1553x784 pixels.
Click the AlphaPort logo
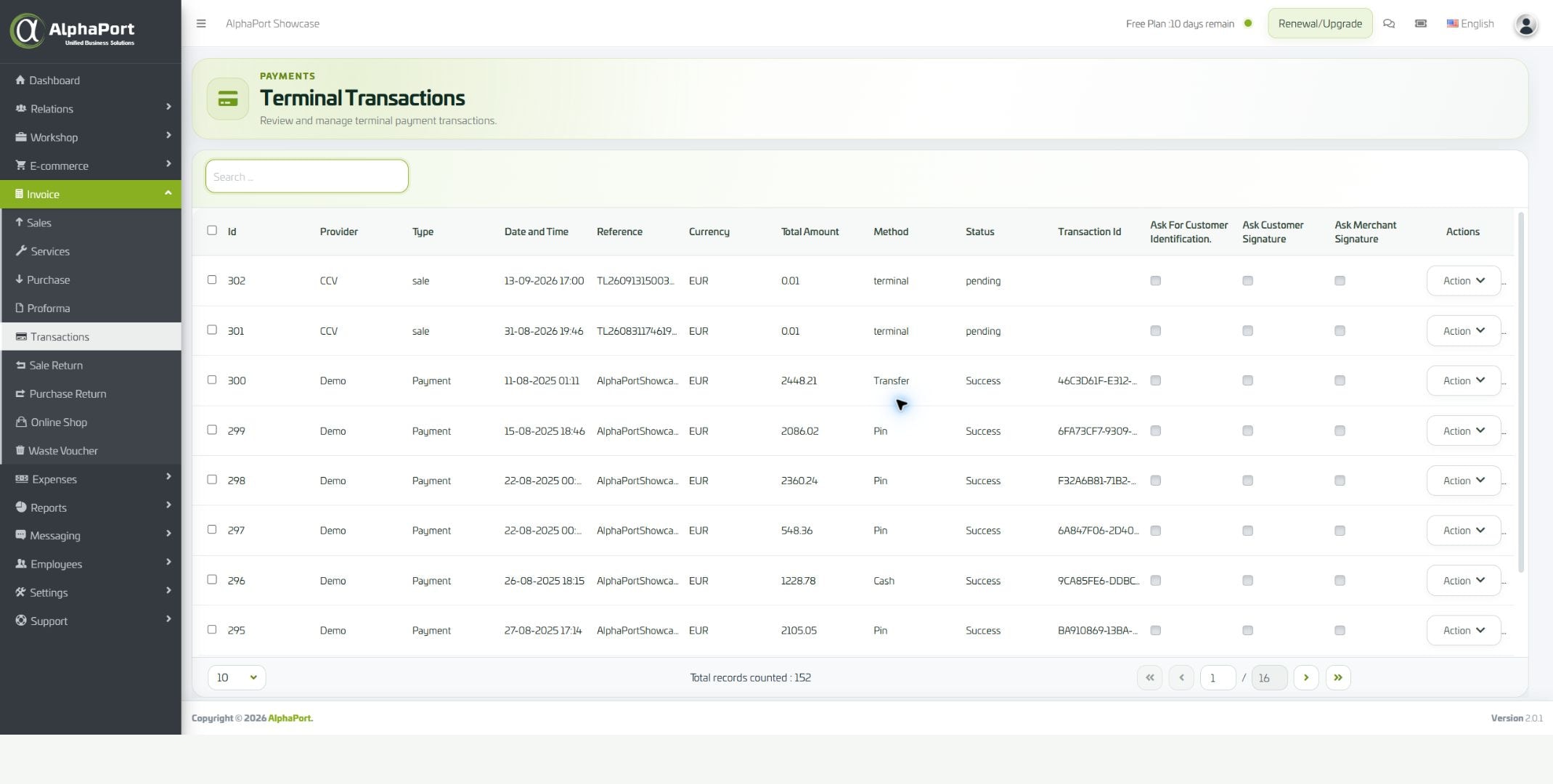[x=73, y=31]
